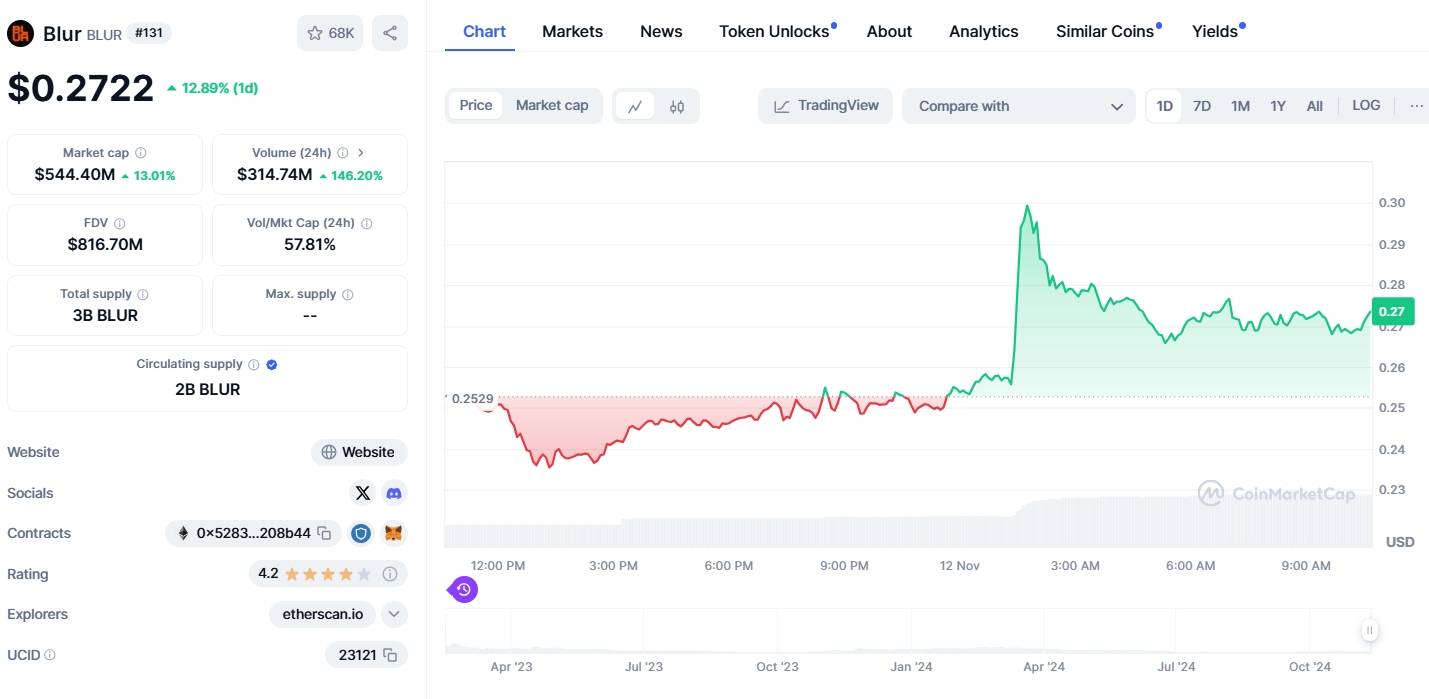
Task: Click the $314.74M volume value
Action: (275, 175)
